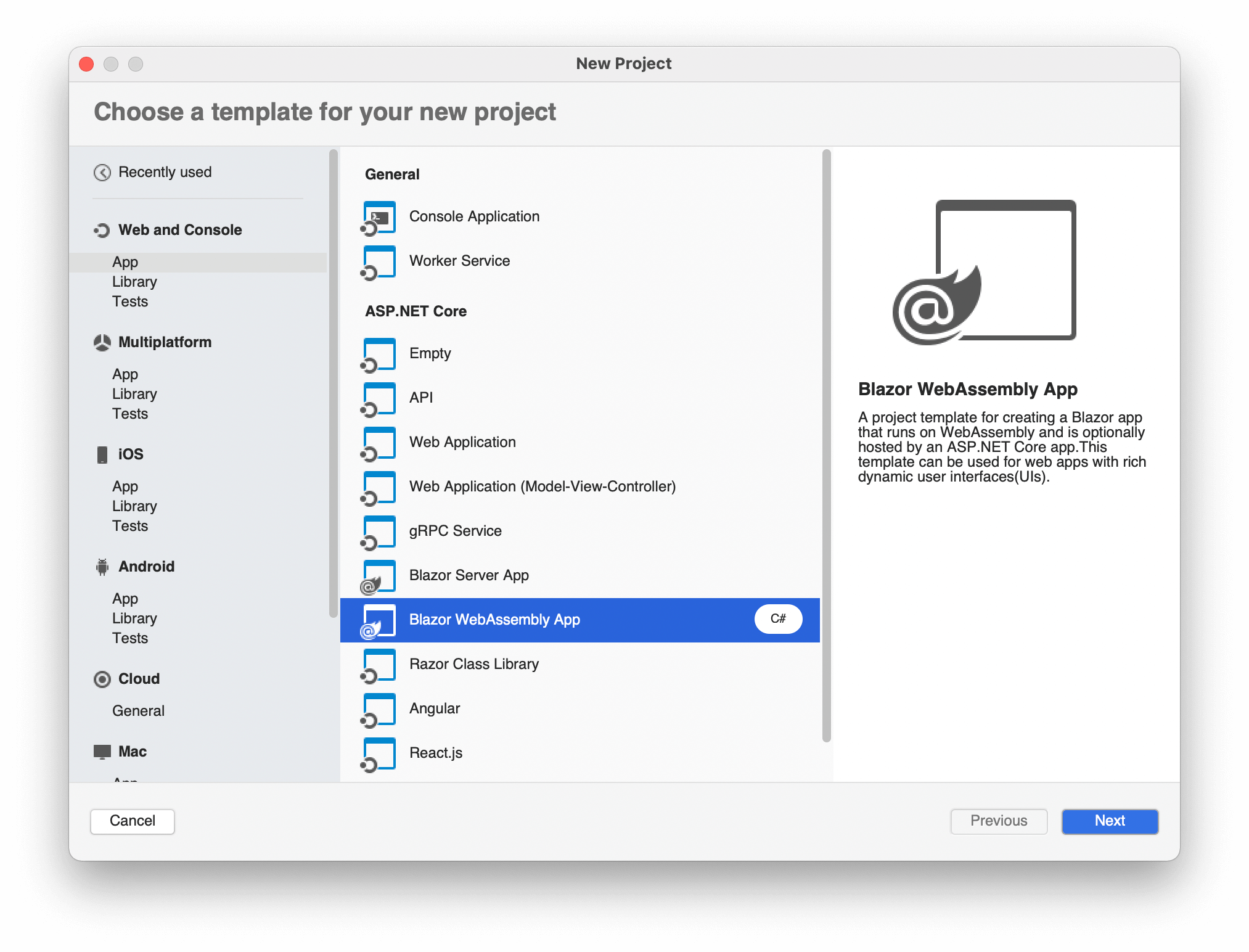Click the Cloud category icon
This screenshot has width=1249, height=952.
102,679
